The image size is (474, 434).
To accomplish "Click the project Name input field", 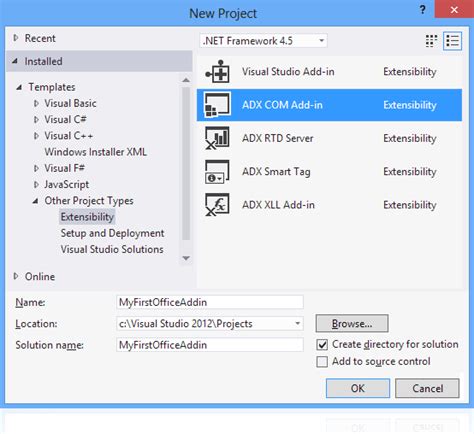I will tap(210, 302).
